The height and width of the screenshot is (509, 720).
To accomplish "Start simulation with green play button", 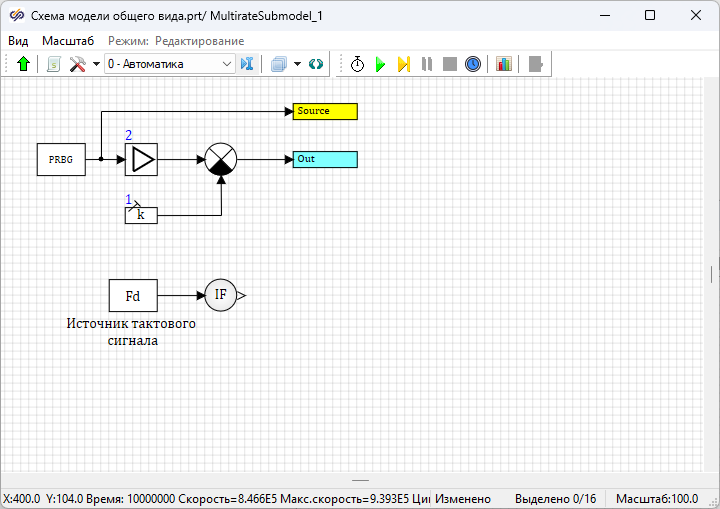I will pyautogui.click(x=380, y=64).
